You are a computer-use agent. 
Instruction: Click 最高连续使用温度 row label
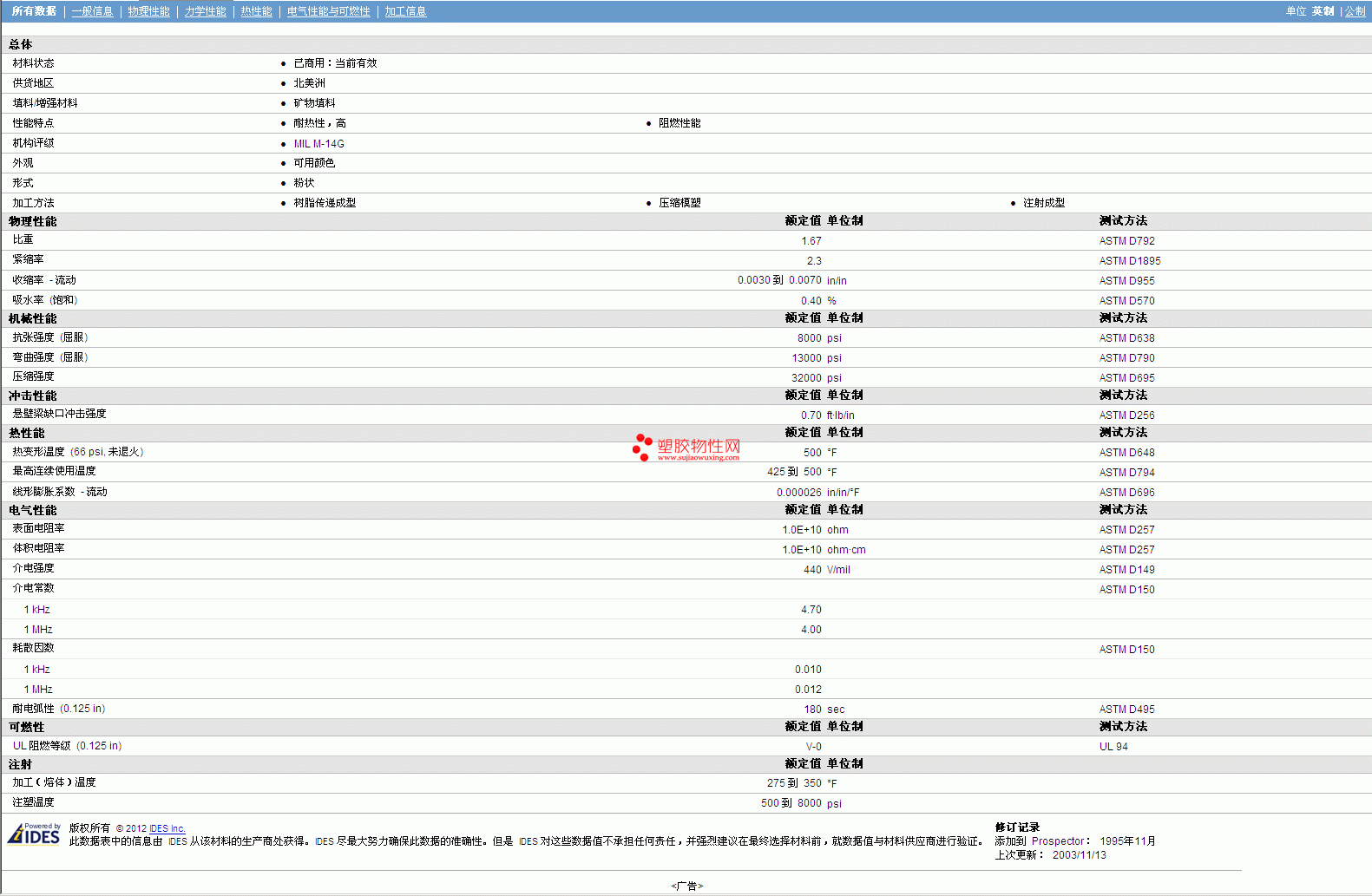(54, 471)
